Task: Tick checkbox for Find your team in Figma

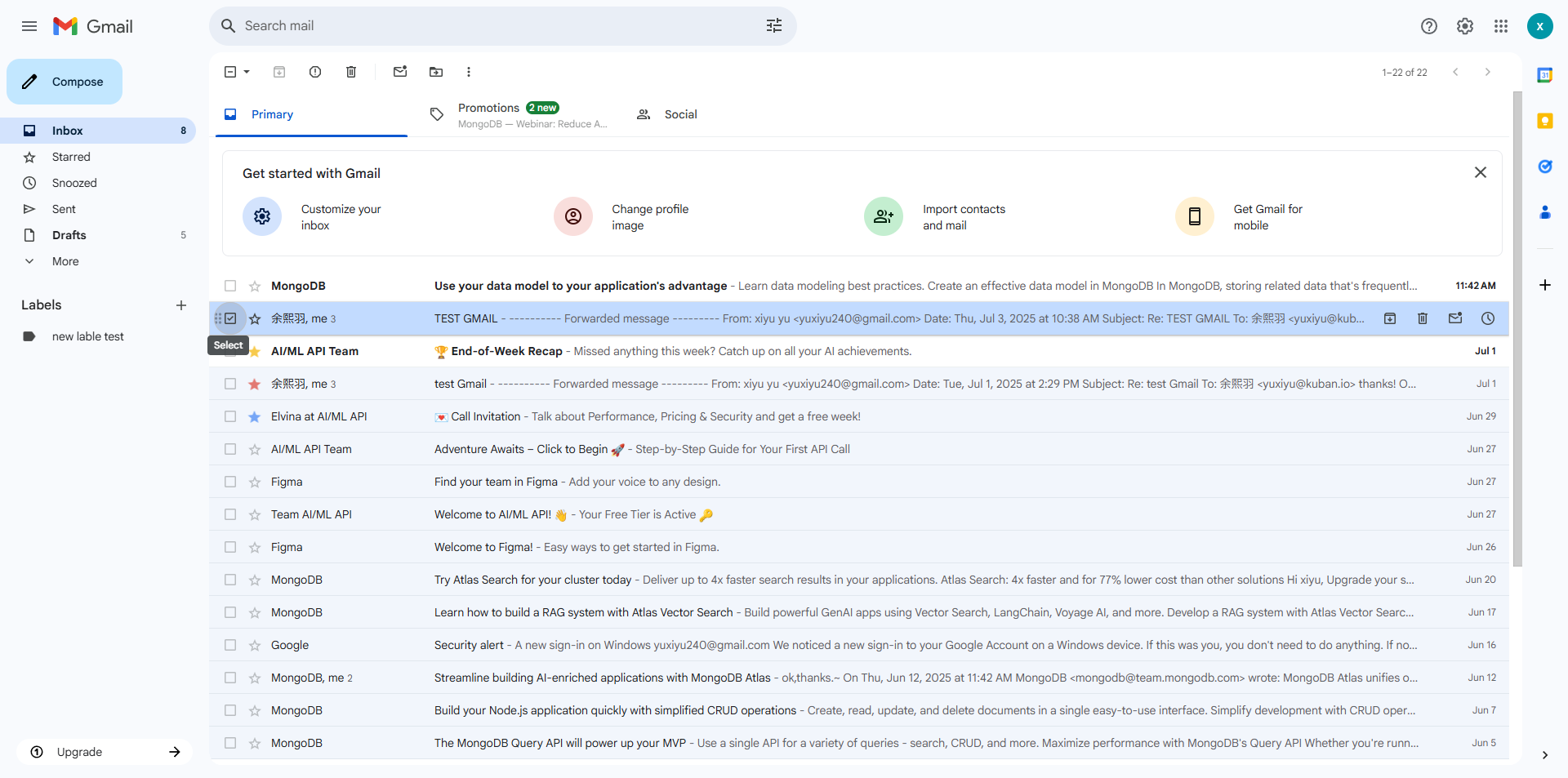Action: click(x=230, y=482)
